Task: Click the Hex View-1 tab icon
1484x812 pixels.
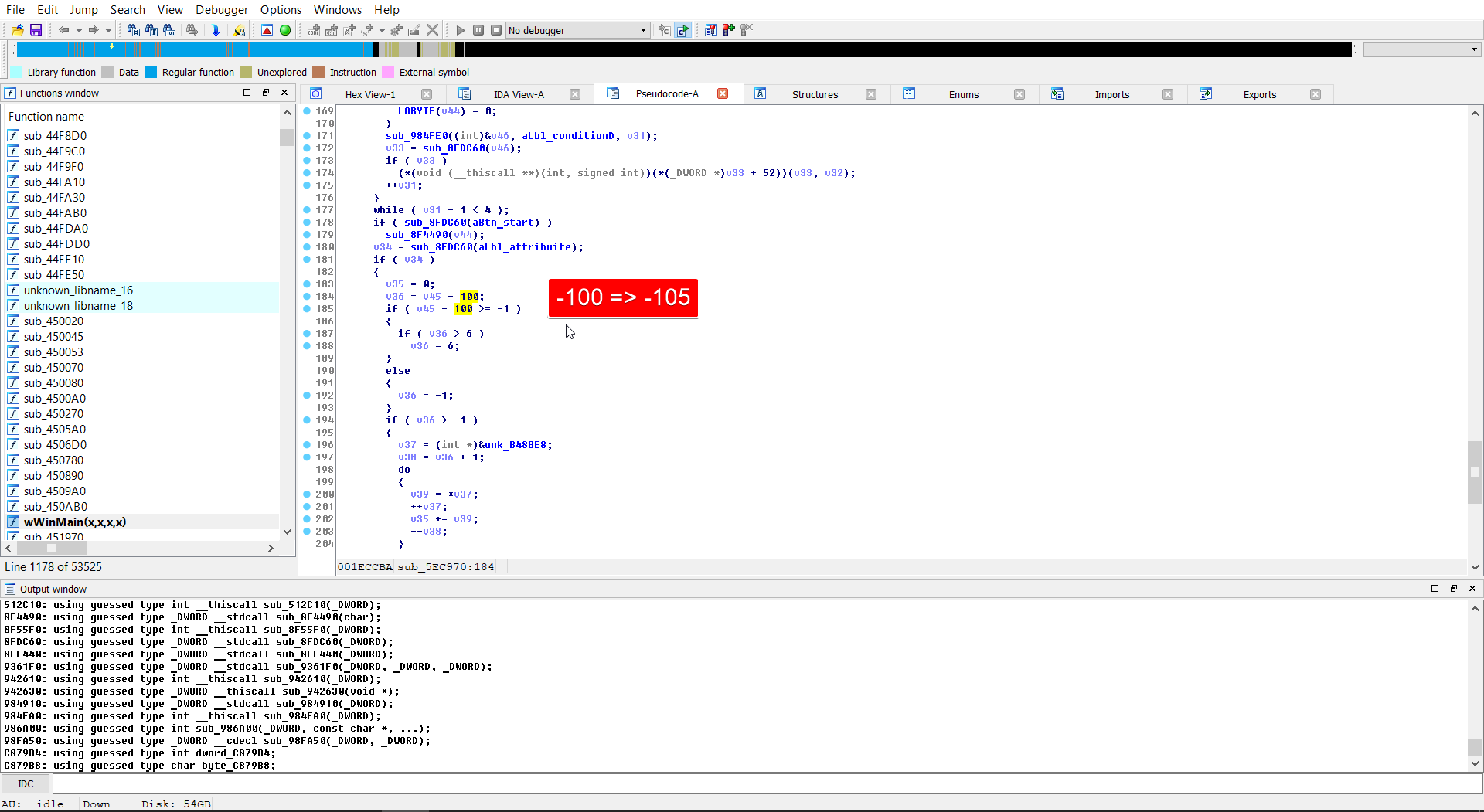Action: pos(316,93)
